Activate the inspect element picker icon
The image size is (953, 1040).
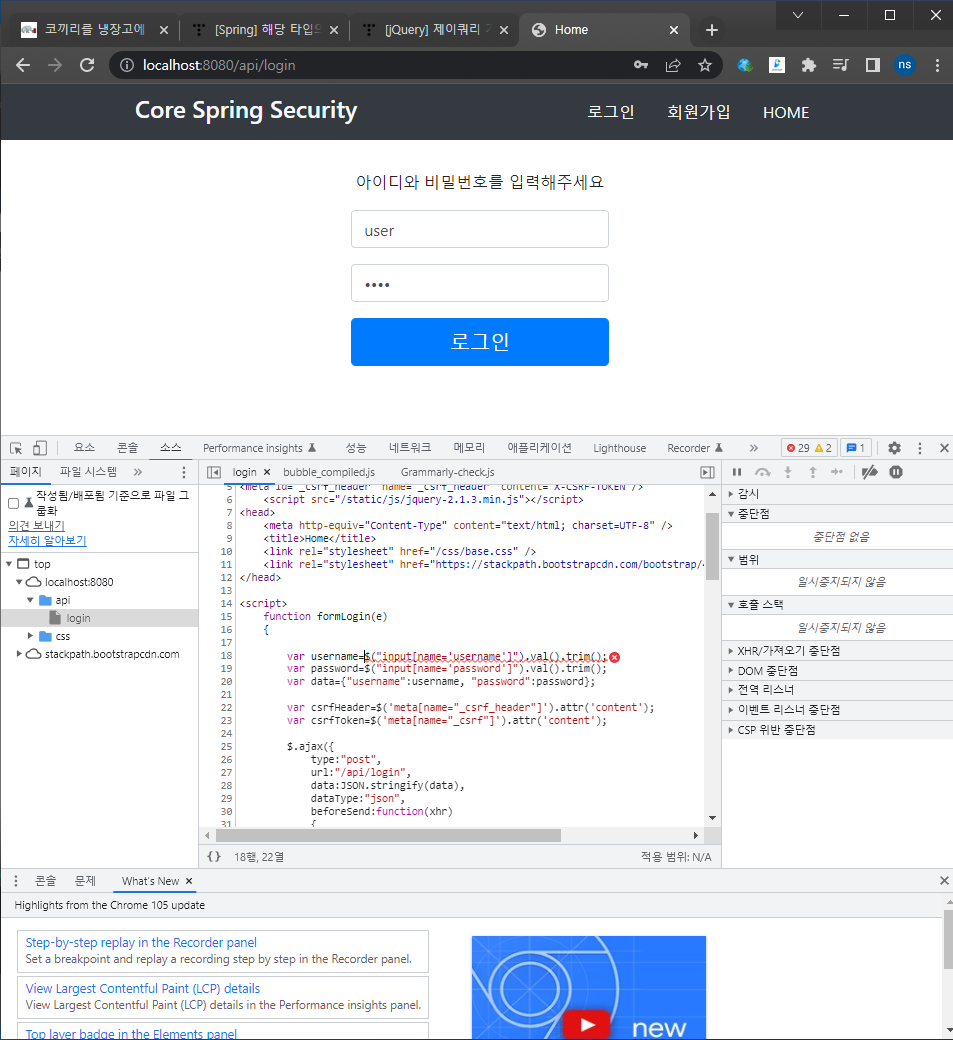(17, 448)
